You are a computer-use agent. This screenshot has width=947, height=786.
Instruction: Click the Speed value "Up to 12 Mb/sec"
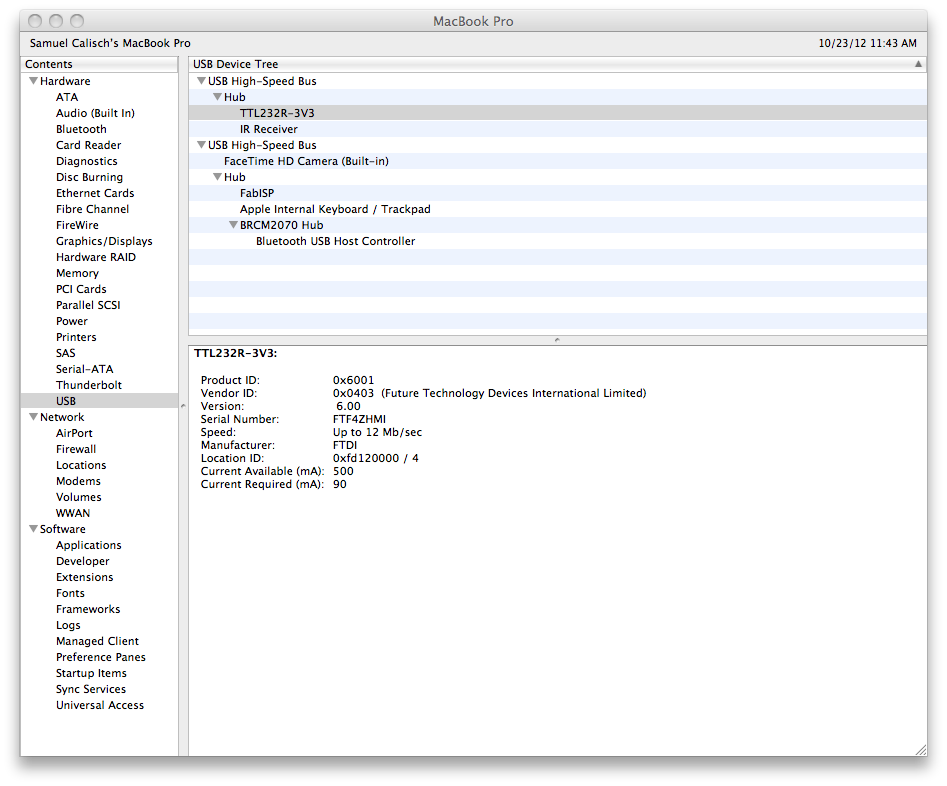pos(377,432)
